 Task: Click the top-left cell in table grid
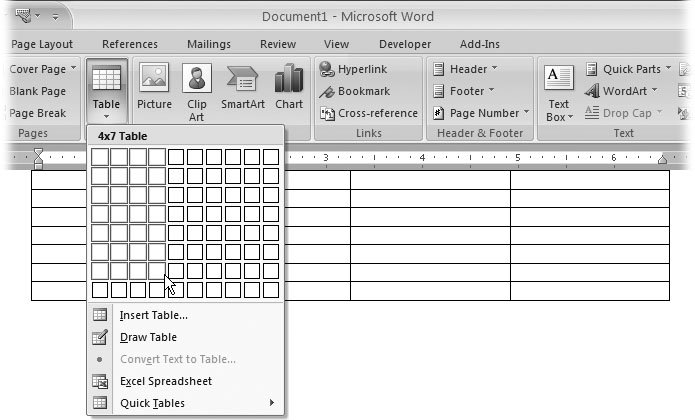coord(99,156)
